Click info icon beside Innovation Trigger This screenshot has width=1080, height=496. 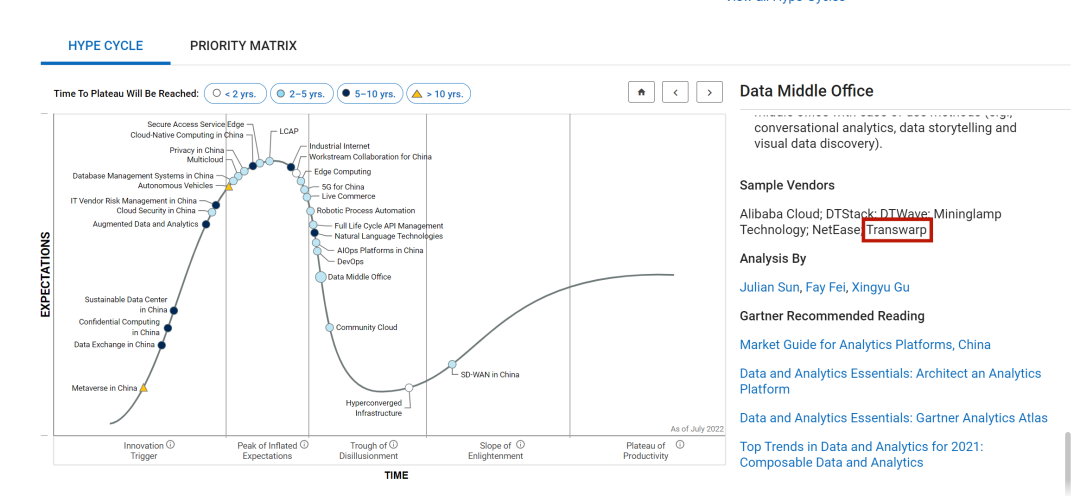tap(171, 445)
